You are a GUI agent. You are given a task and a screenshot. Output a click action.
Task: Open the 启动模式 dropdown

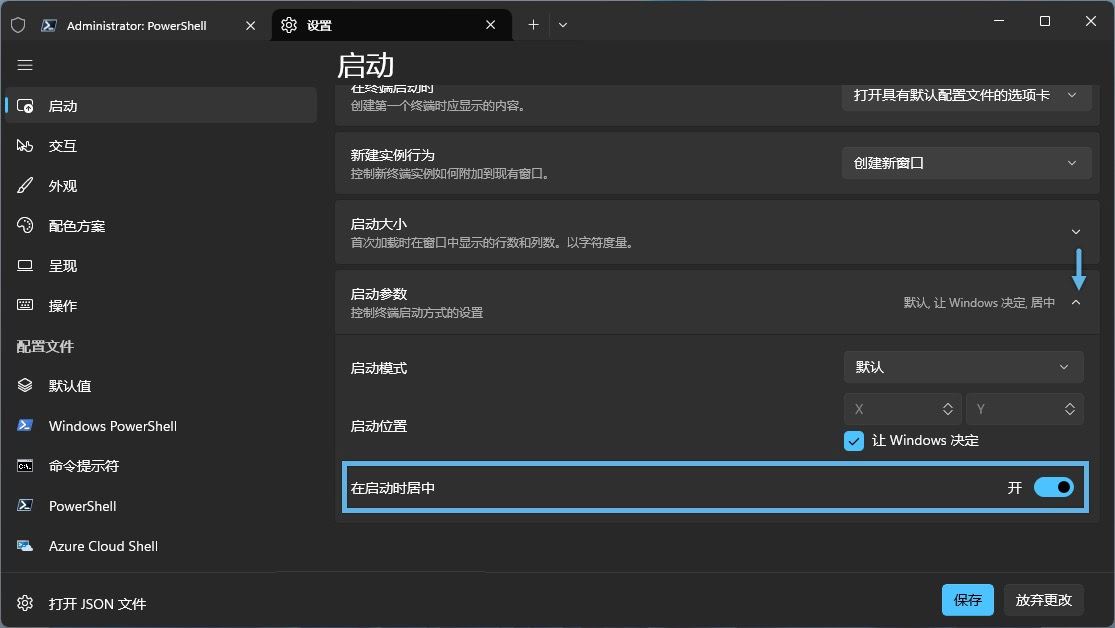click(962, 367)
